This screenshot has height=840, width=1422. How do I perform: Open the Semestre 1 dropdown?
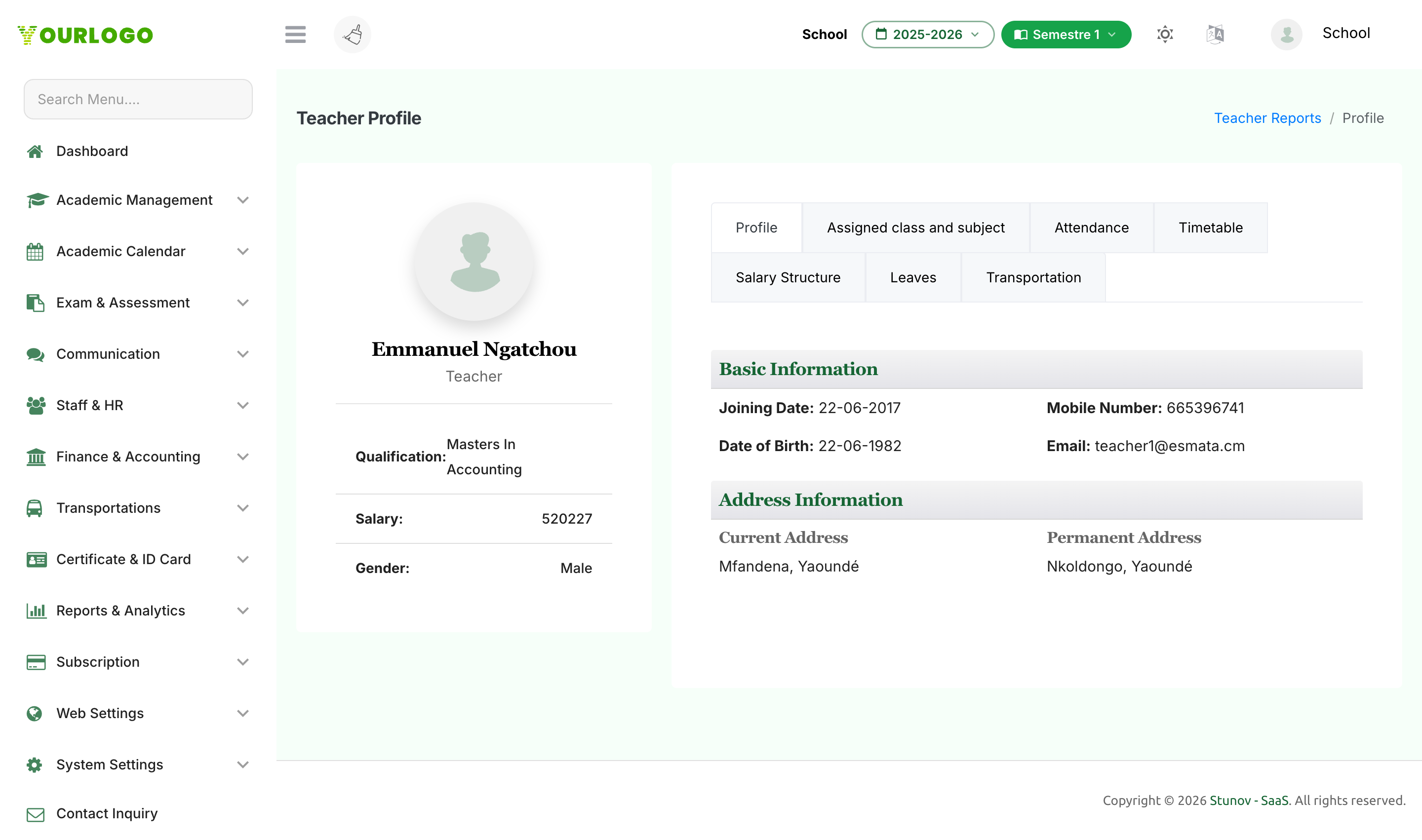(1066, 35)
